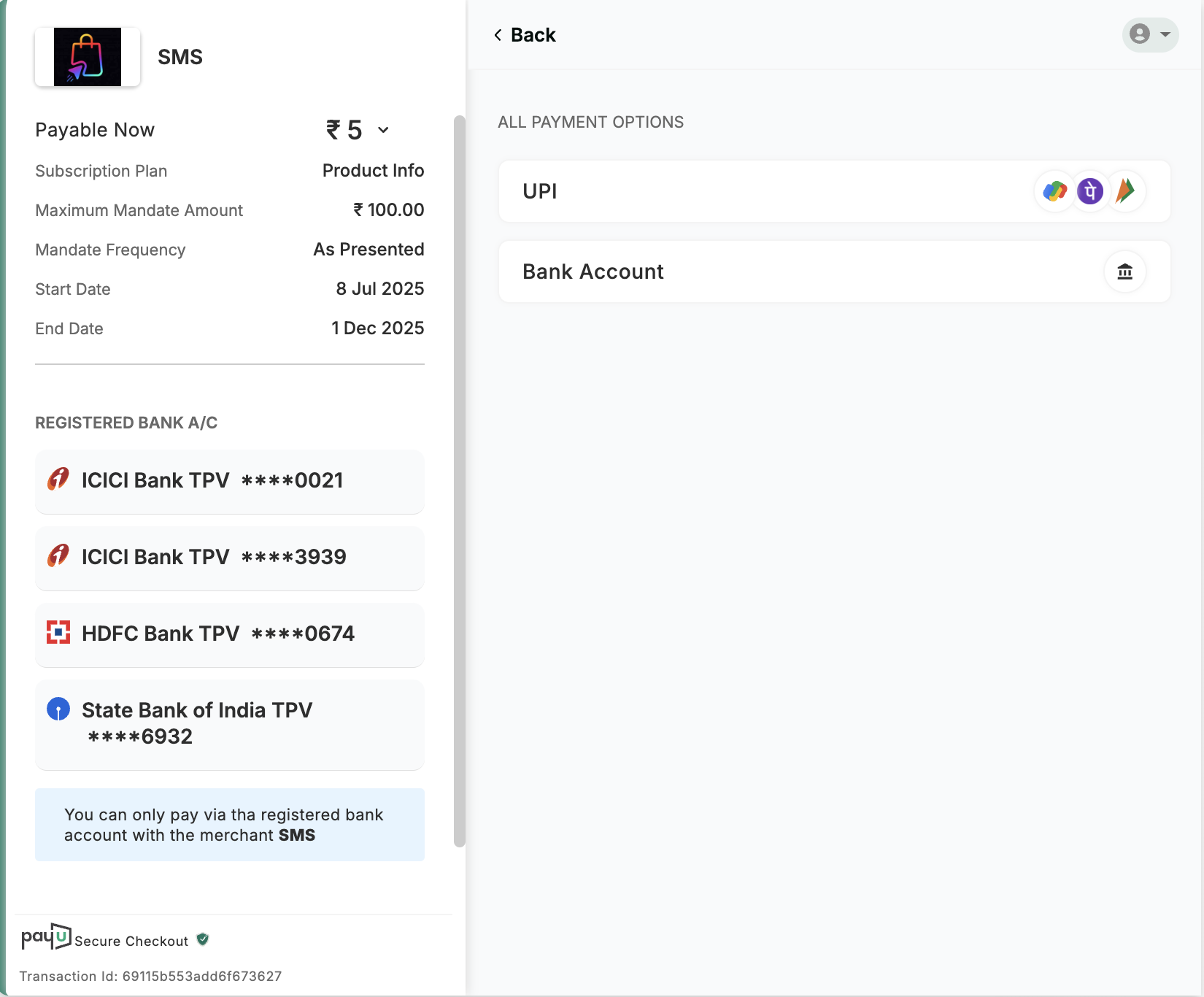Click the left panel vertical scrollbar
The width and height of the screenshot is (1204, 997).
[x=459, y=482]
